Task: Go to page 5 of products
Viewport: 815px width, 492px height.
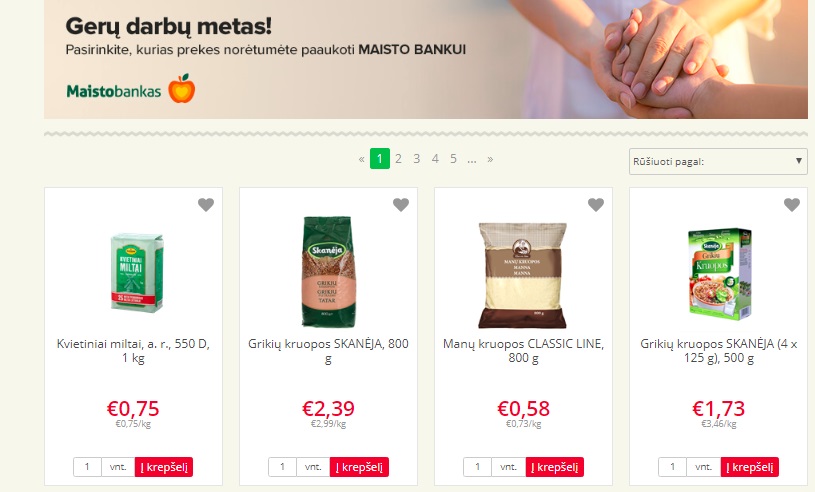Action: click(x=453, y=158)
